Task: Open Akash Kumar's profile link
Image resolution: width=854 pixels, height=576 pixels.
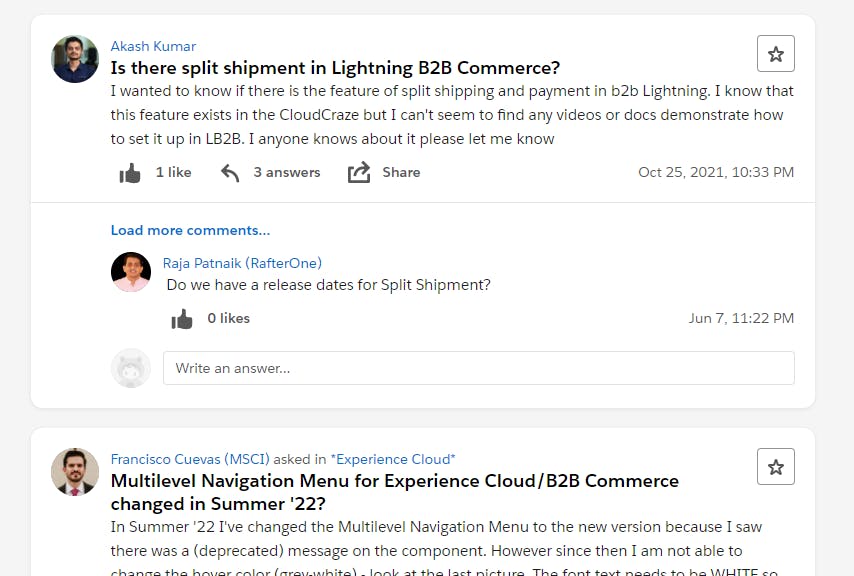Action: click(x=153, y=46)
